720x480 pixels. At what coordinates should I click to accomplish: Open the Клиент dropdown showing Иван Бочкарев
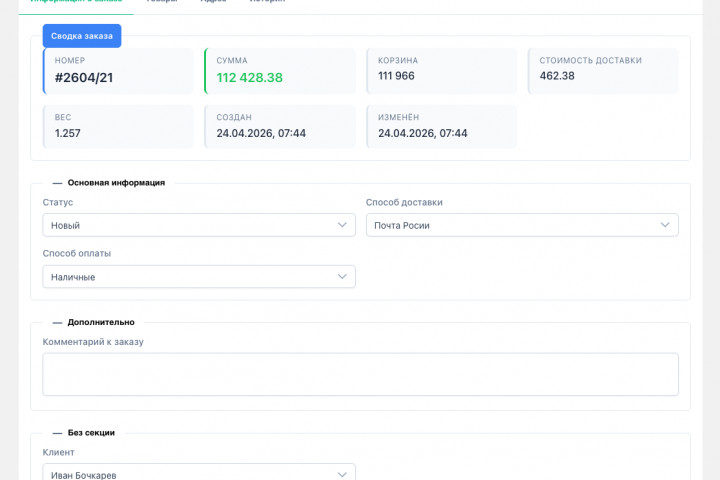pos(190,474)
